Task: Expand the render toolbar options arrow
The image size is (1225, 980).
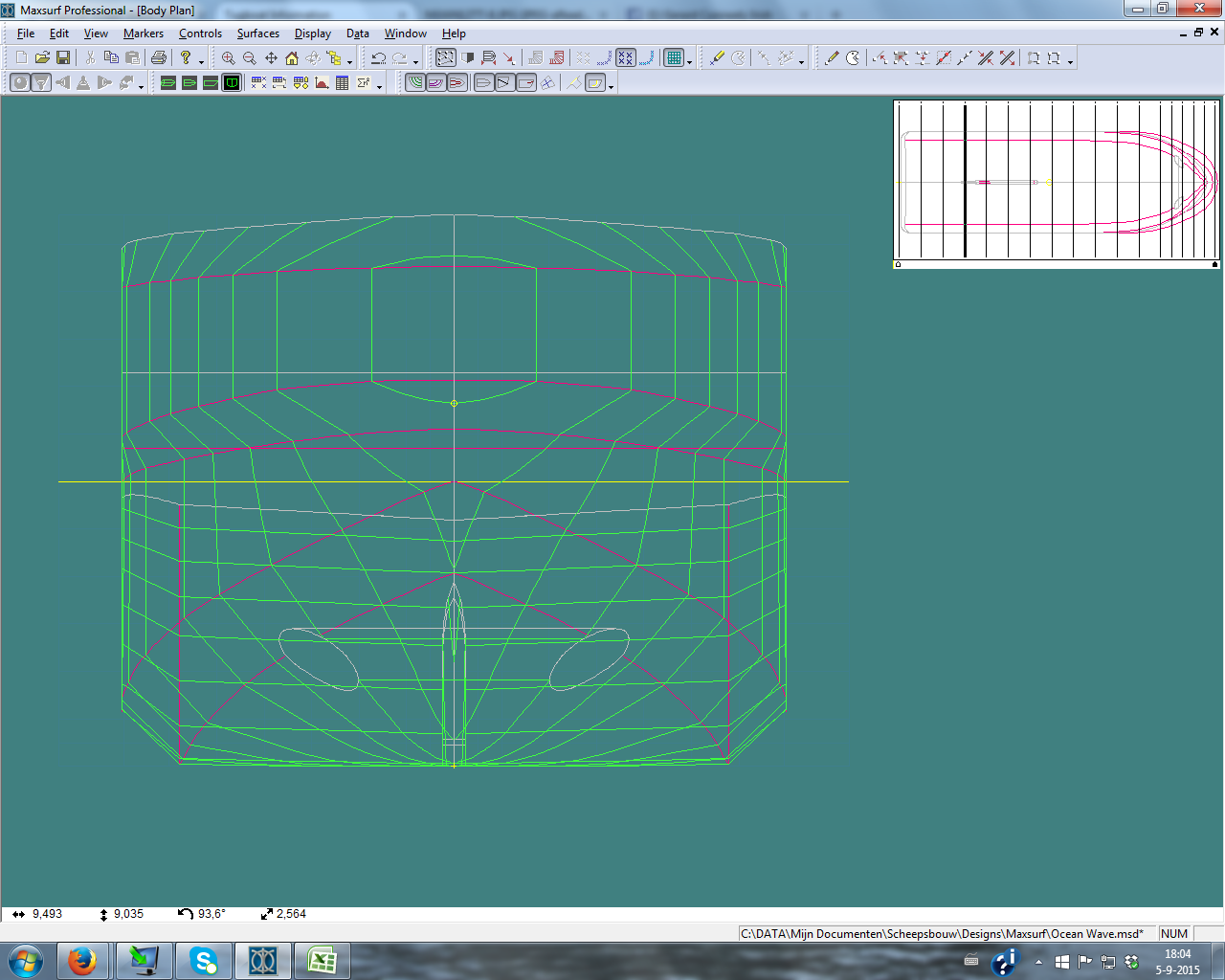Action: [141, 85]
